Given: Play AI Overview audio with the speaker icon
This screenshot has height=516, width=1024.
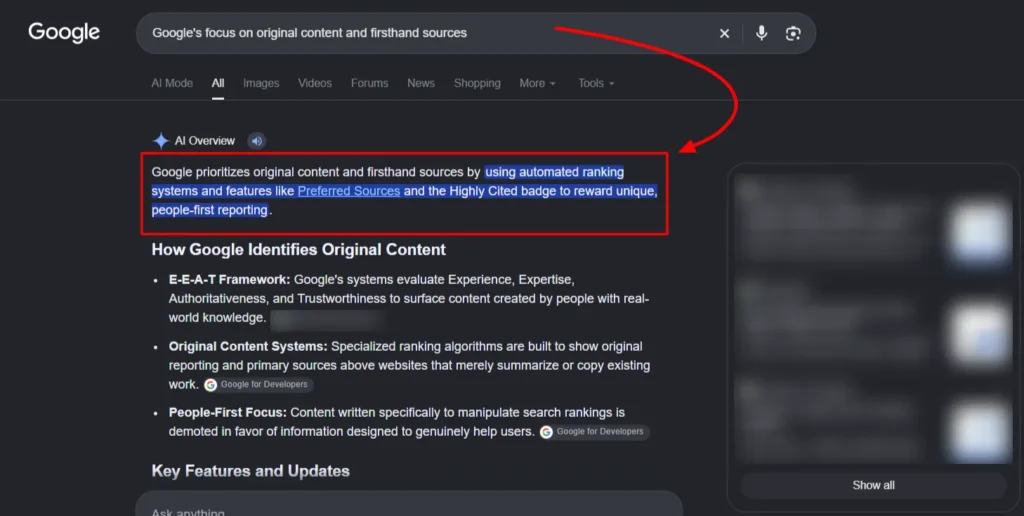Looking at the screenshot, I should (x=257, y=140).
